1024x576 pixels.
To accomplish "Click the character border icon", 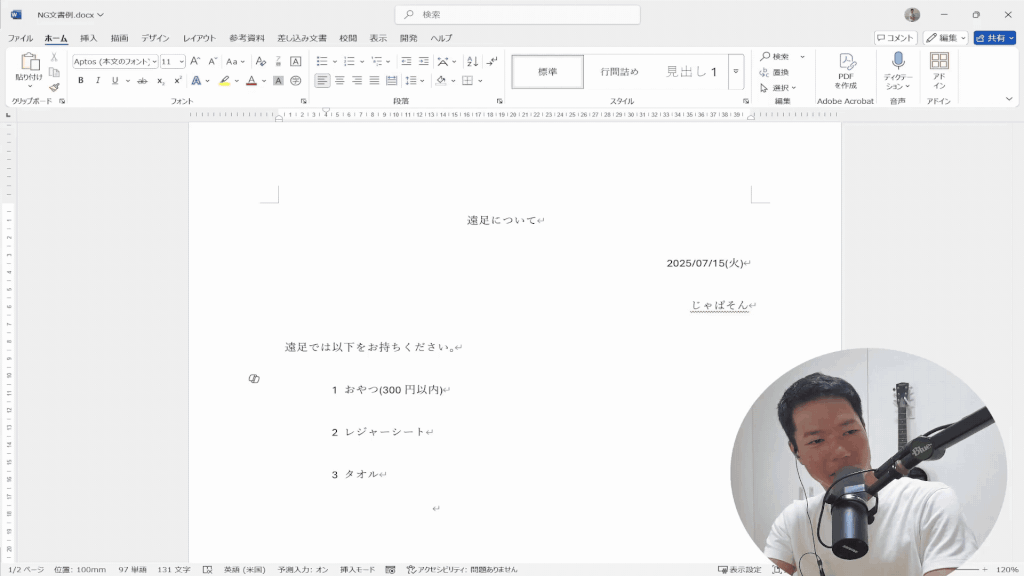I will click(295, 61).
